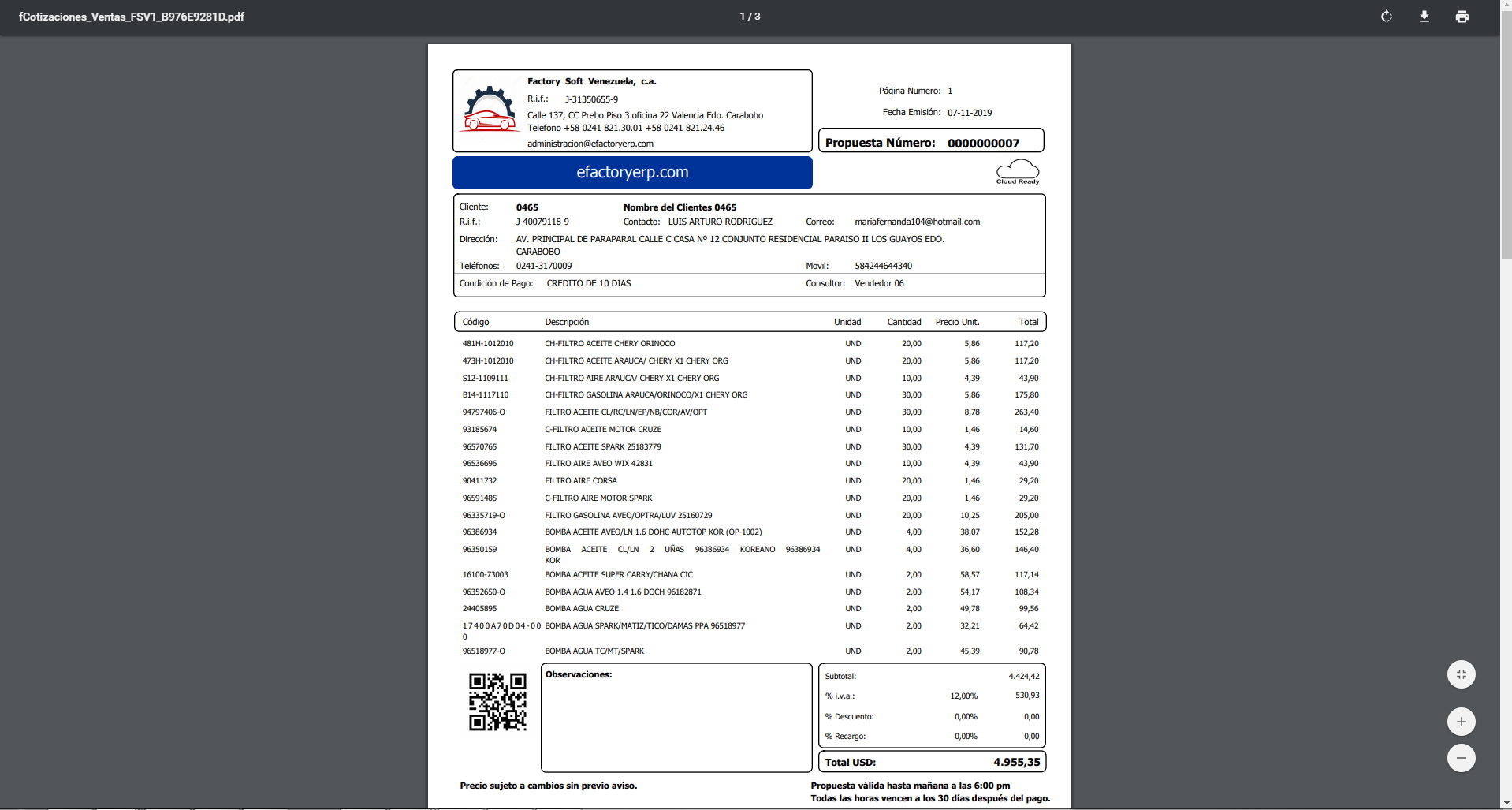The image size is (1512, 810).
Task: Click item code 96591485
Action: (x=479, y=498)
